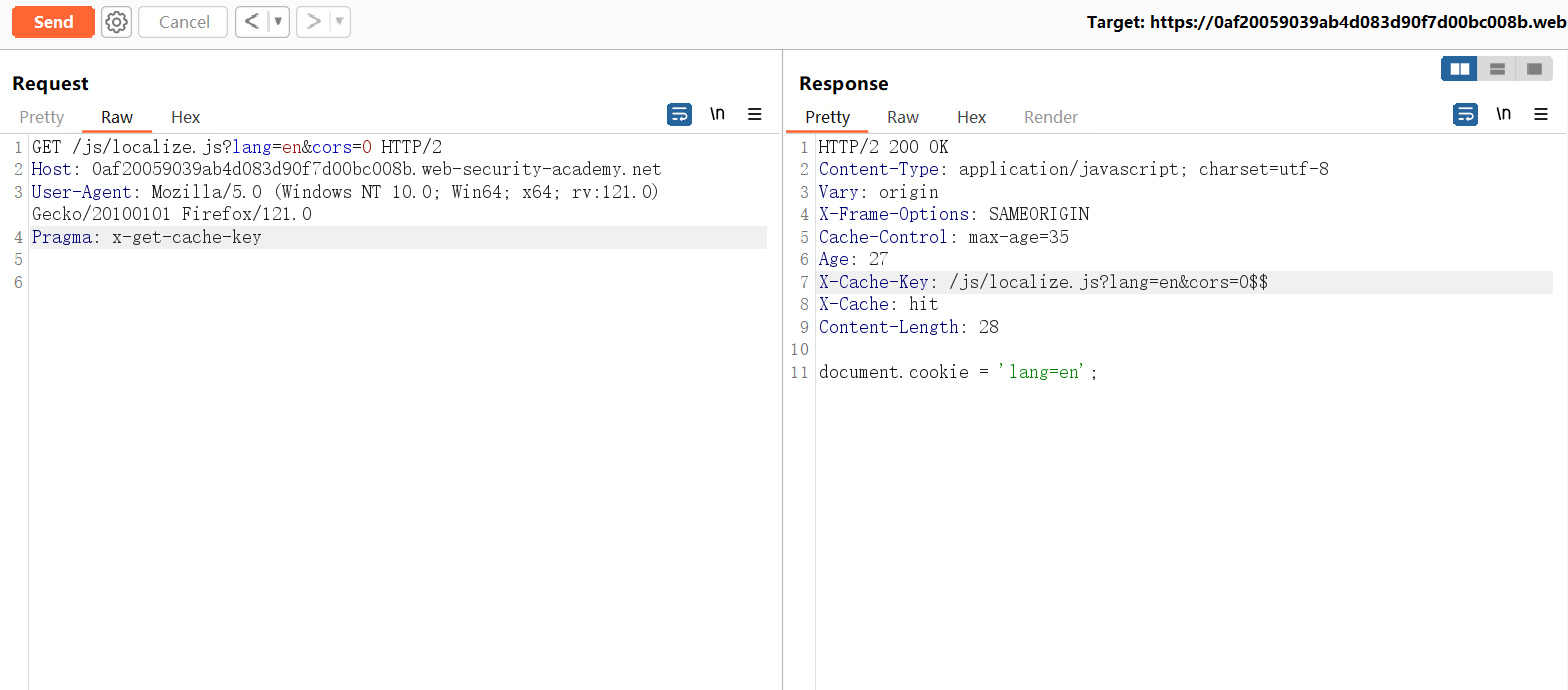Expand the forward history dropdown arrow

point(339,22)
